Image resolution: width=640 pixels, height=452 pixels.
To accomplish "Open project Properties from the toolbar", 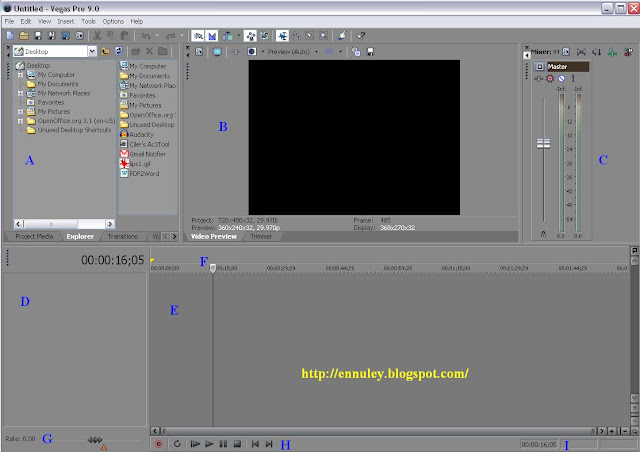I will coord(80,36).
